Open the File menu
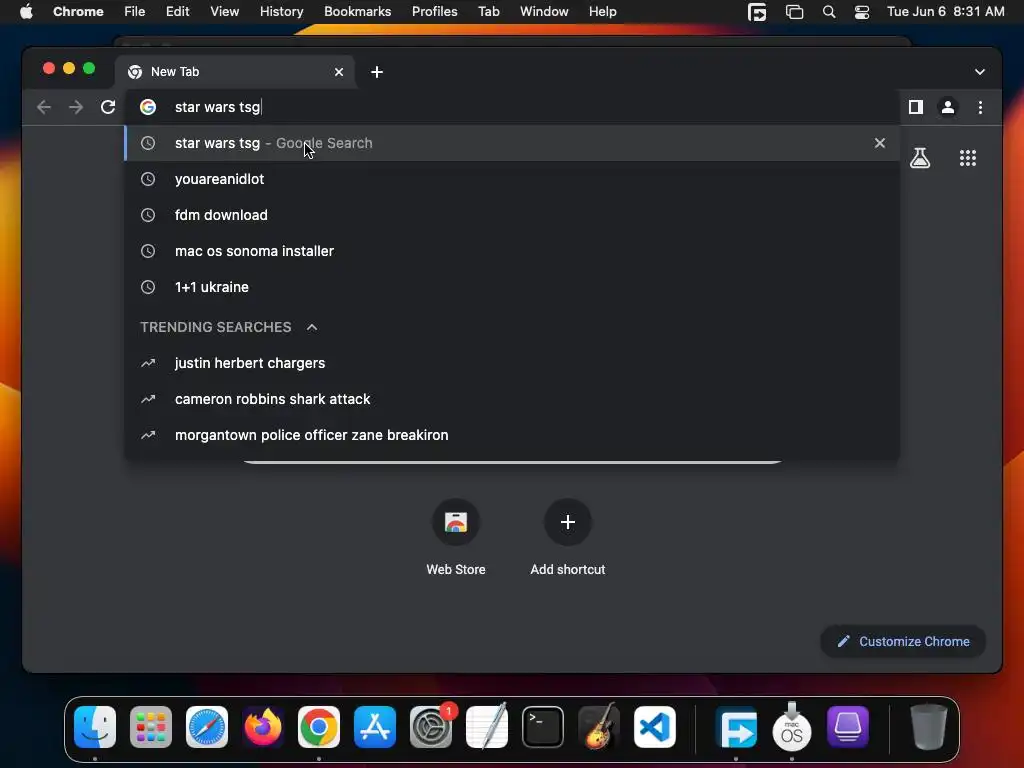The height and width of the screenshot is (768, 1024). 135,12
